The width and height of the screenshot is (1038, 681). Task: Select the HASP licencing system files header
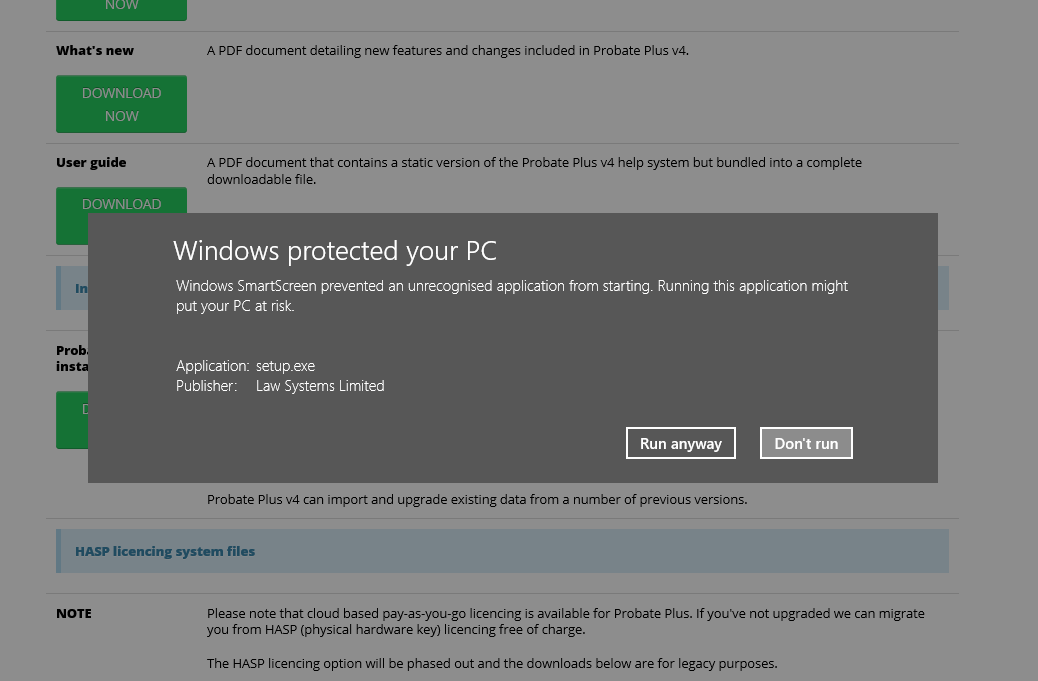point(165,551)
